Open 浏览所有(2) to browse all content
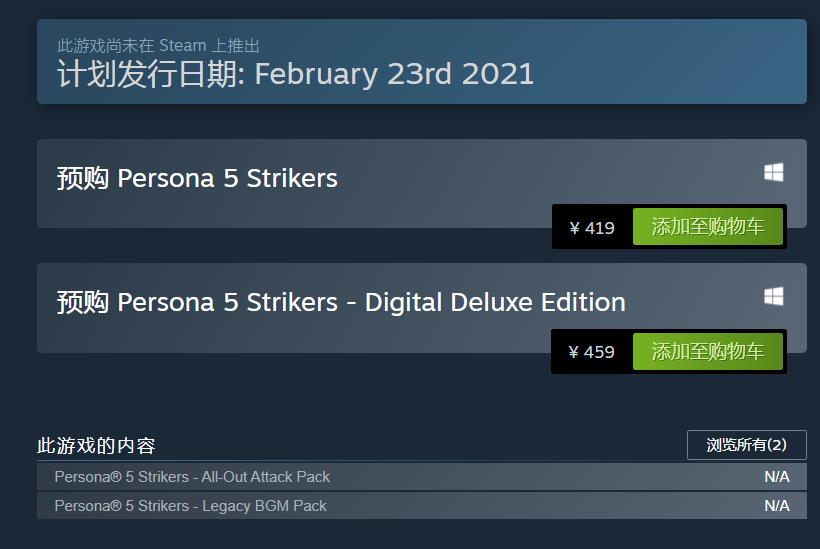 (x=746, y=445)
